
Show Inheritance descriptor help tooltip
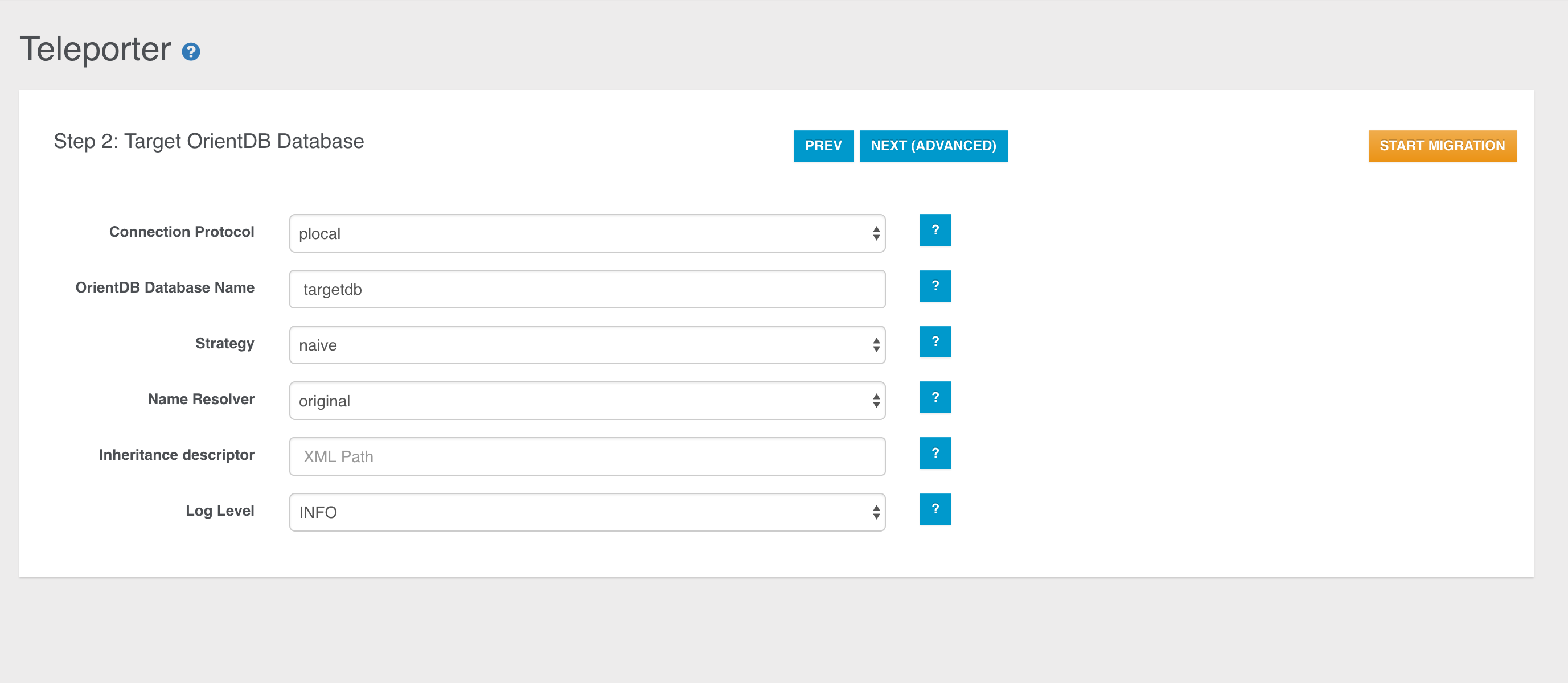pos(934,454)
